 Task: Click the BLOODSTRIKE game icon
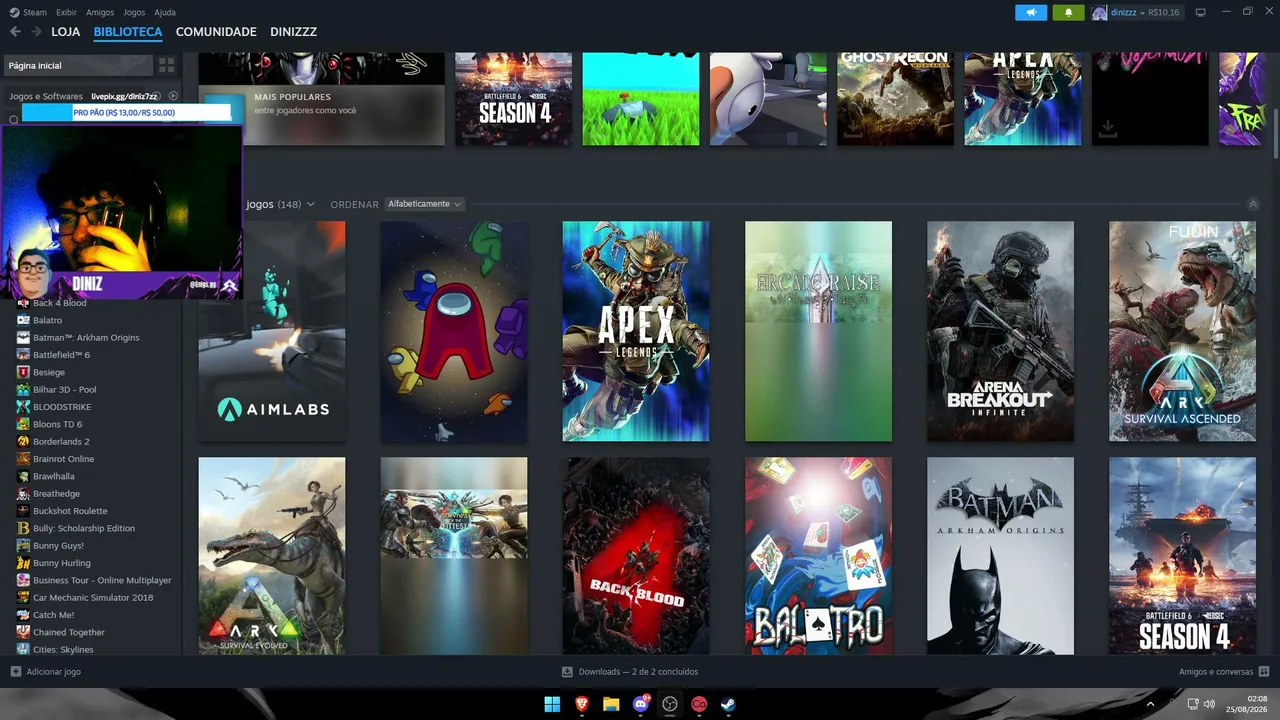click(23, 407)
